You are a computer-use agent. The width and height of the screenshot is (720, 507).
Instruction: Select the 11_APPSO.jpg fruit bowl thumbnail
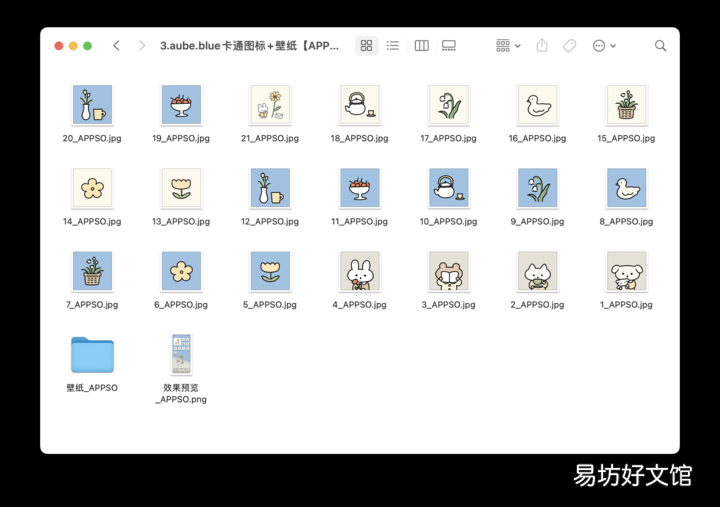(360, 188)
